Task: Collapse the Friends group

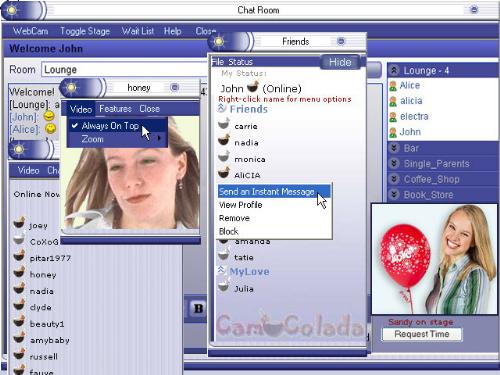Action: (x=222, y=108)
